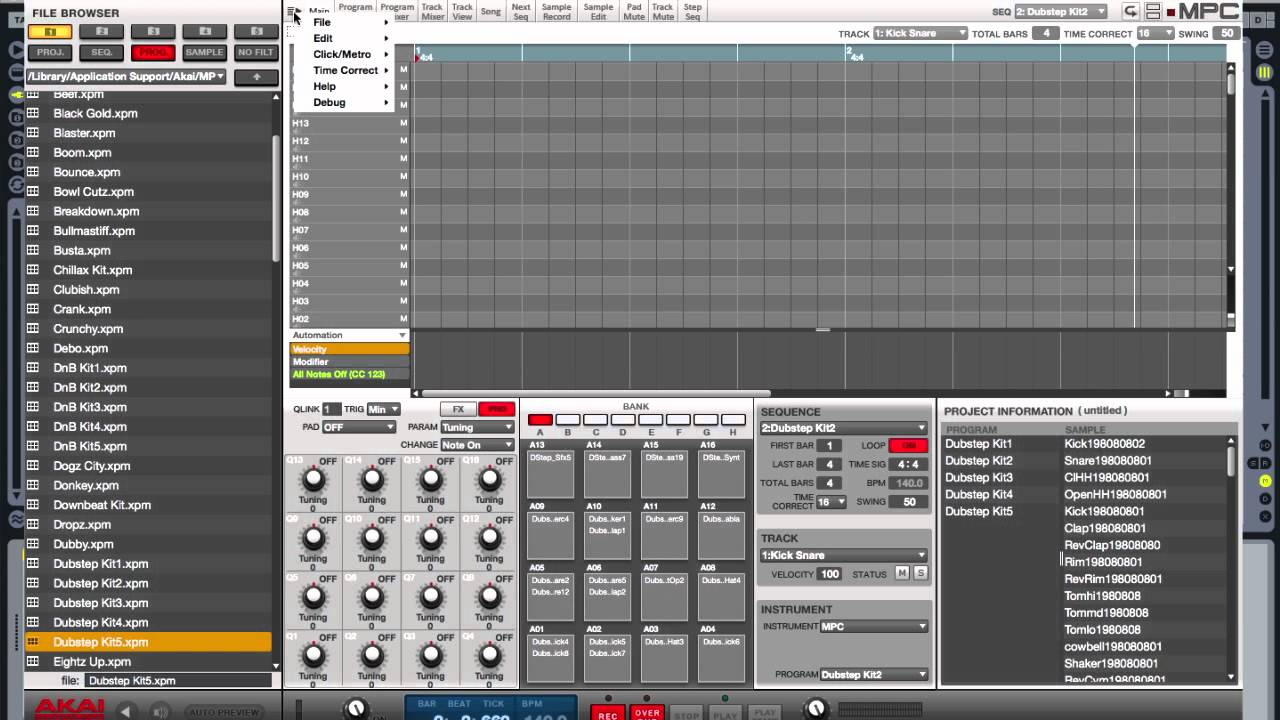Enable the PROG. file filter
The image size is (1280, 720).
pos(153,53)
